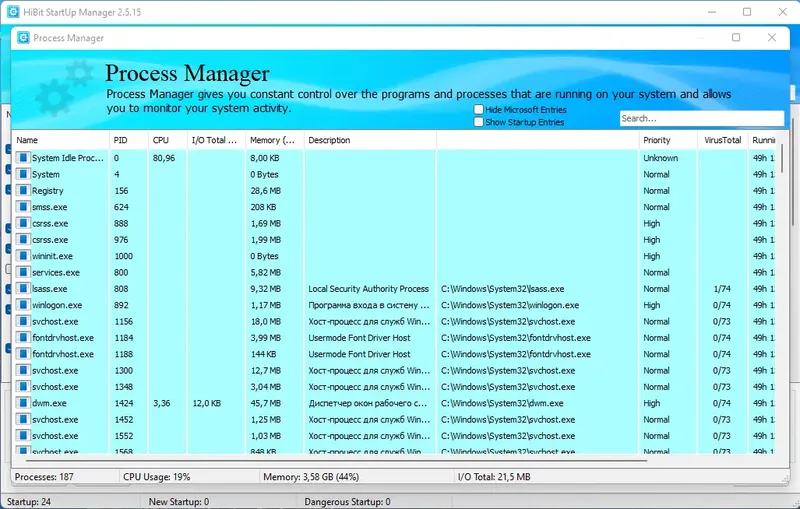Click the 28,6 MB Registry memory value
Screen dimensions: 800x509
click(265, 191)
